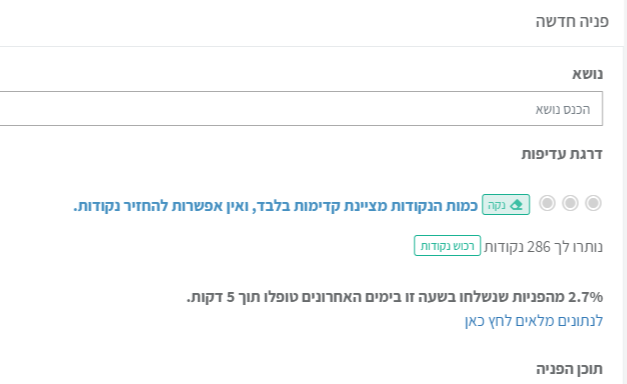The width and height of the screenshot is (627, 384).
Task: Select the rightmost priority radio button
Action: pyautogui.click(x=593, y=203)
